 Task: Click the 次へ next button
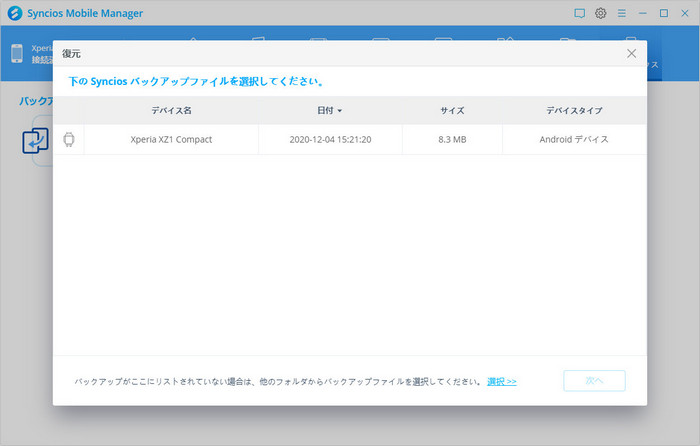(594, 381)
